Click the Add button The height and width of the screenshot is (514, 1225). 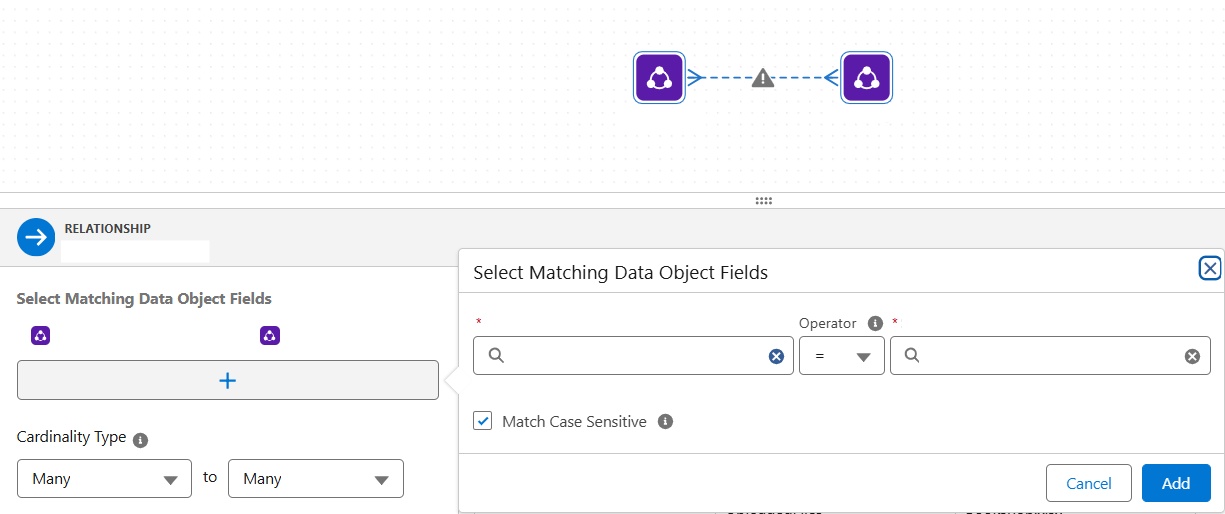(x=1175, y=483)
